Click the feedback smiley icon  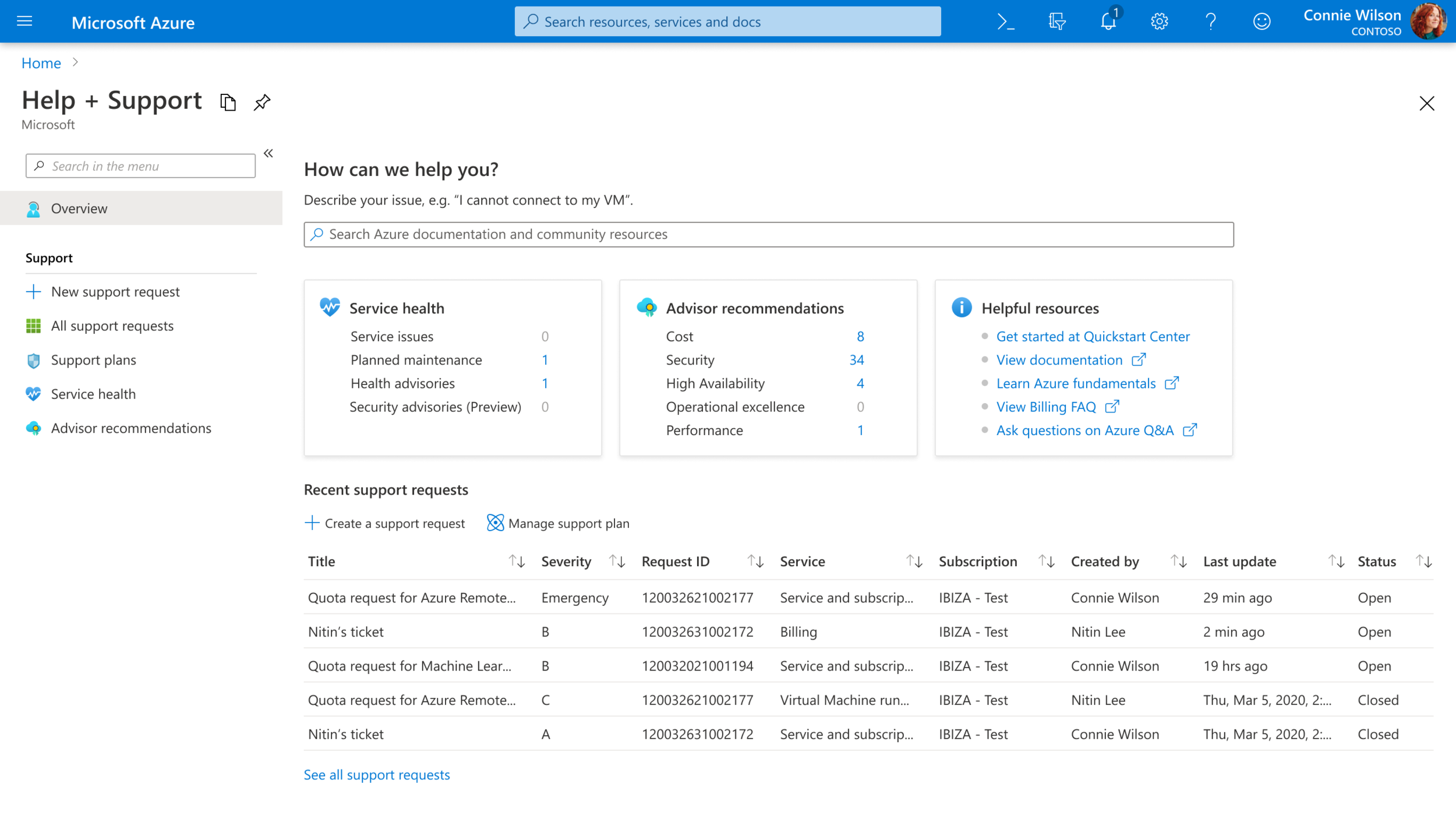[x=1261, y=22]
